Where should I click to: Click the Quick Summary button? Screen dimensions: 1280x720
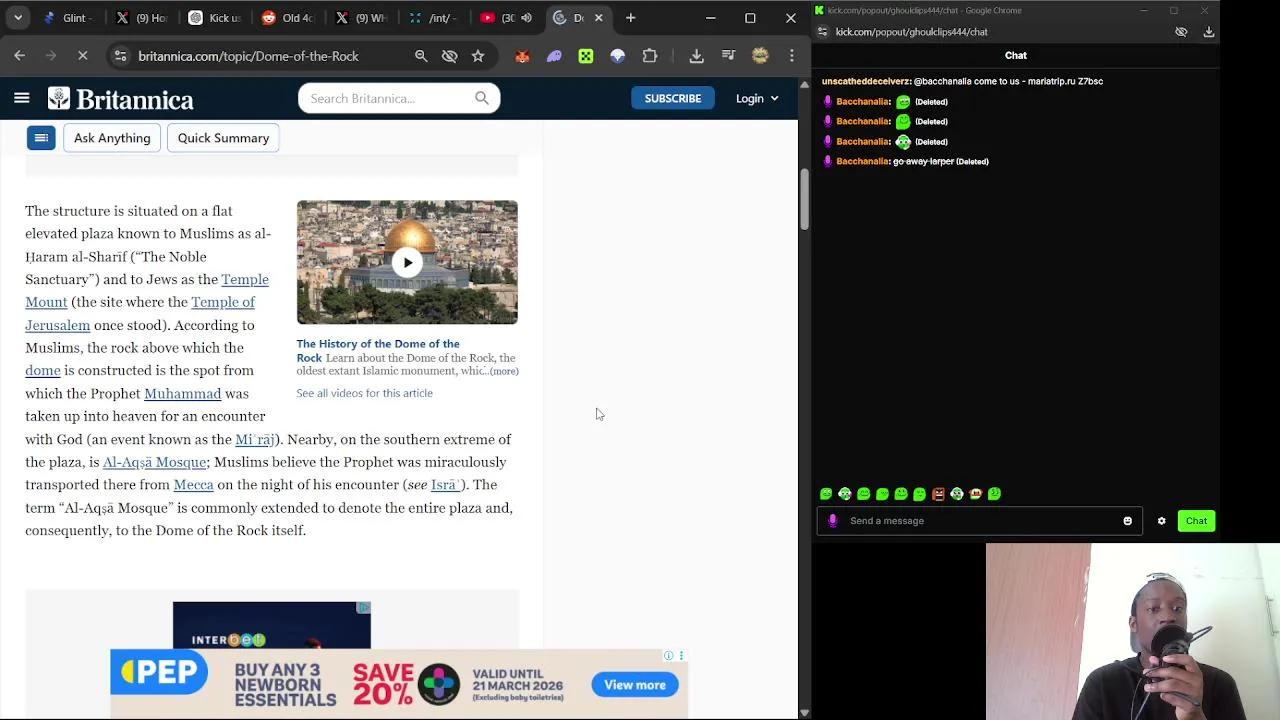[223, 138]
